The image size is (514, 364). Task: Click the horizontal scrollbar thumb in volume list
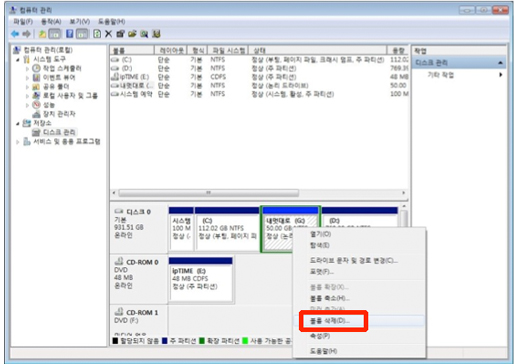[x=209, y=193]
